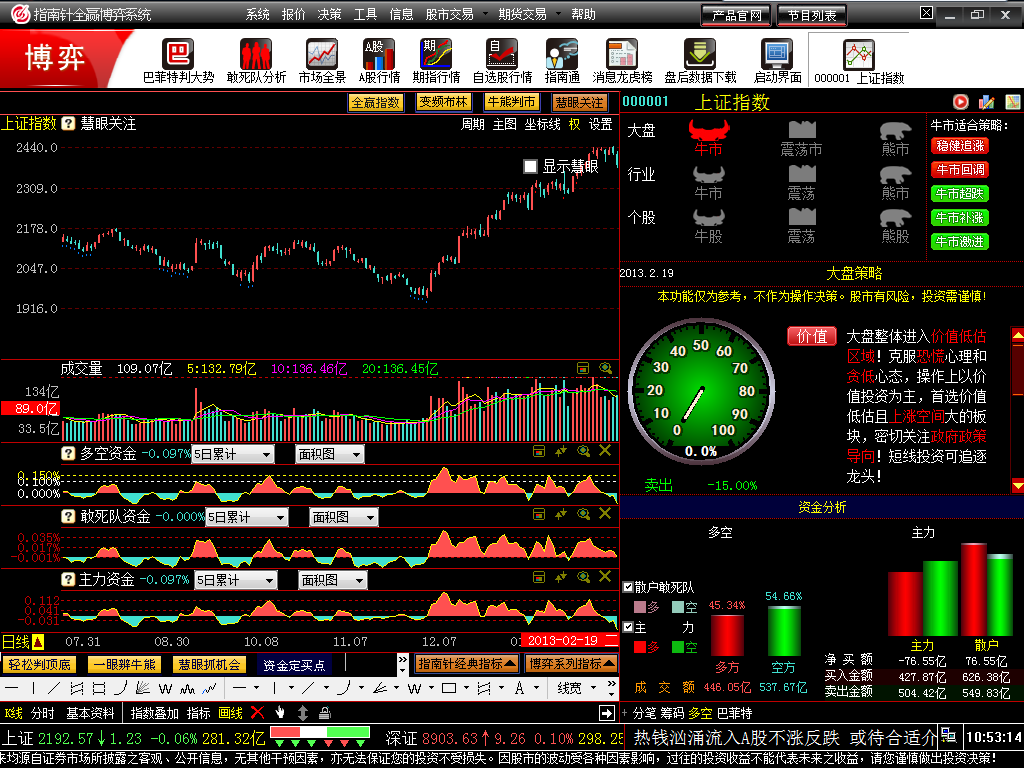Click the white arrow box icon at toolbar end

pyautogui.click(x=607, y=712)
